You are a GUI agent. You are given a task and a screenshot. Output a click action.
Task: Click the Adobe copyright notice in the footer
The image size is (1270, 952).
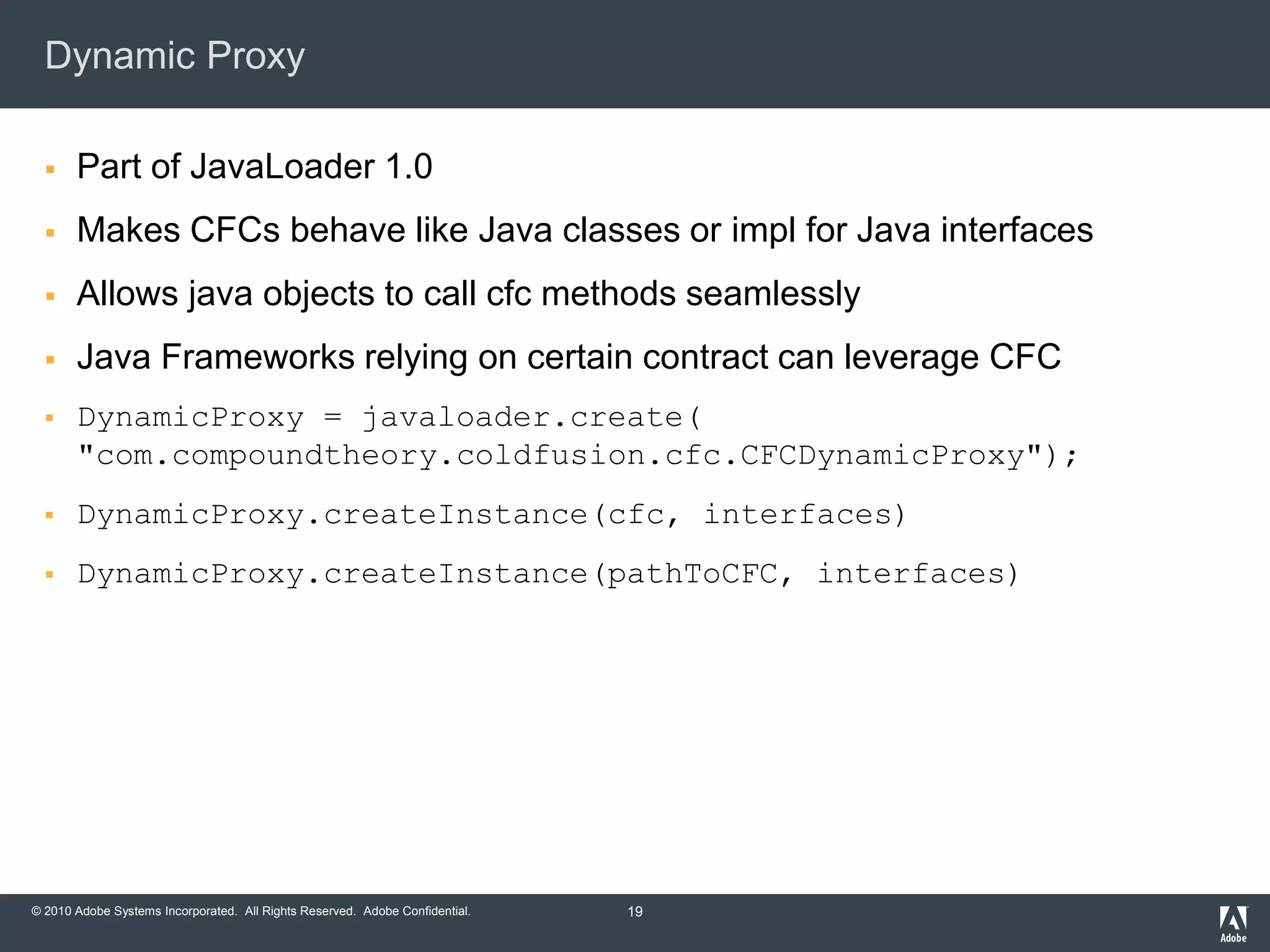click(x=251, y=911)
